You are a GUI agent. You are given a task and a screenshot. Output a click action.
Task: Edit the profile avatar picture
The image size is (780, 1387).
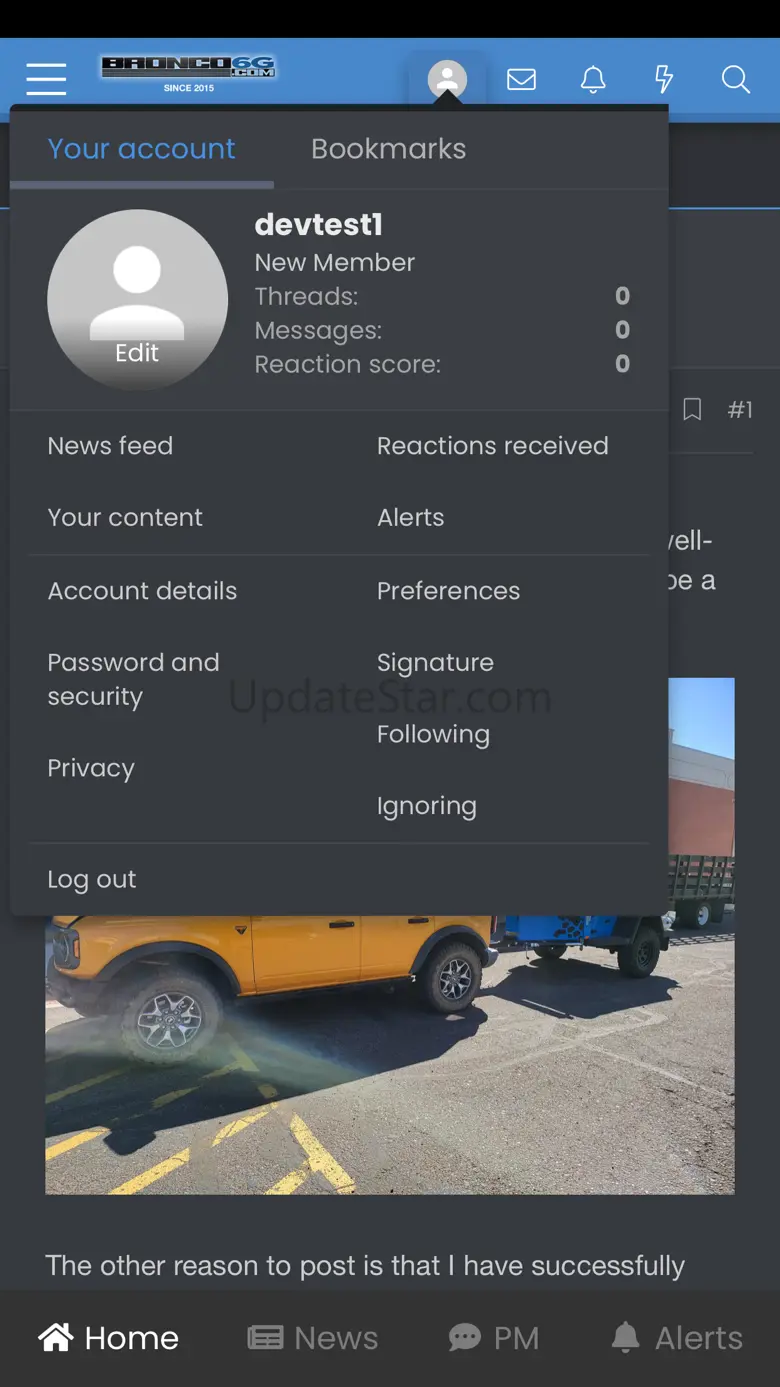point(137,299)
